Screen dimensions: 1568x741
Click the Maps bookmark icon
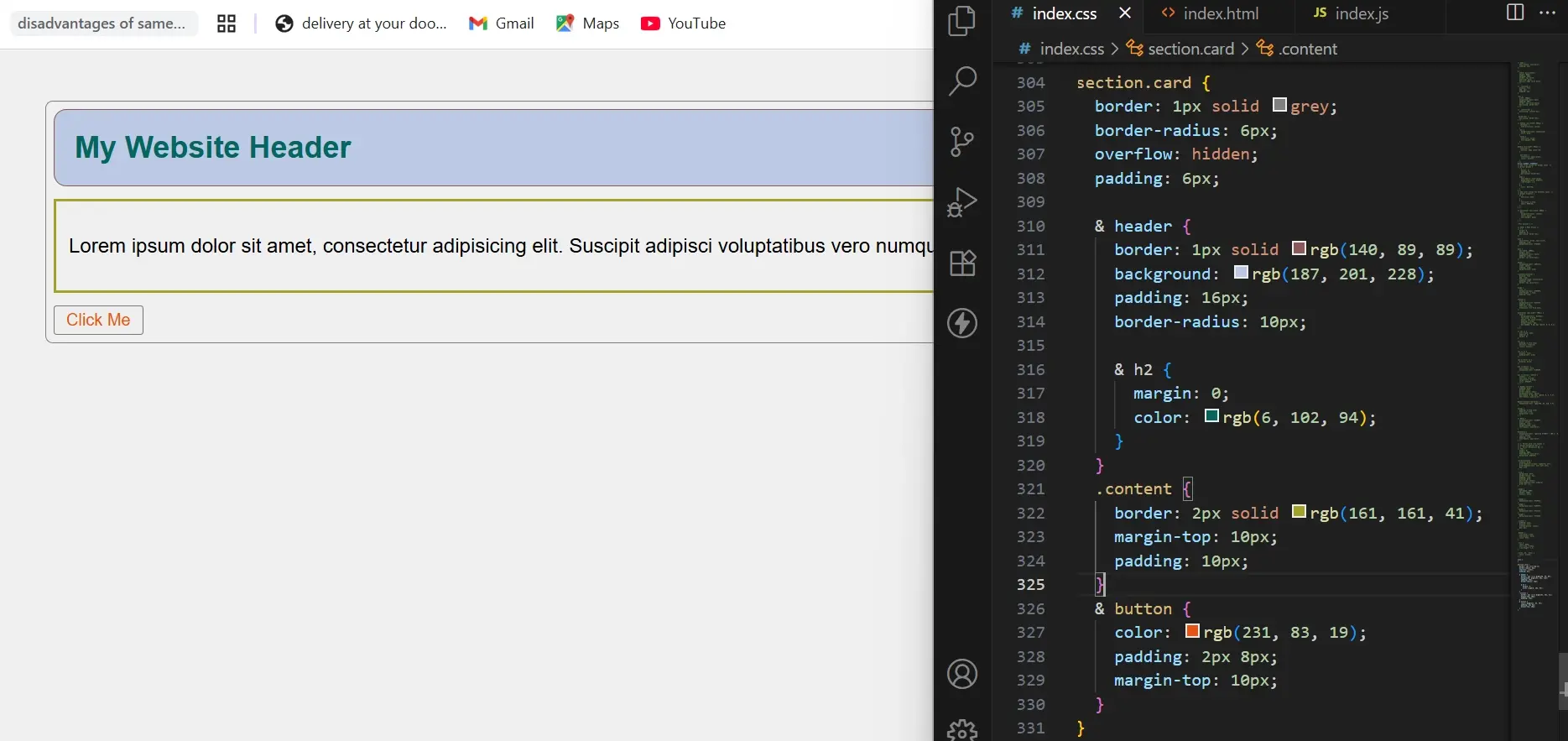pos(565,23)
